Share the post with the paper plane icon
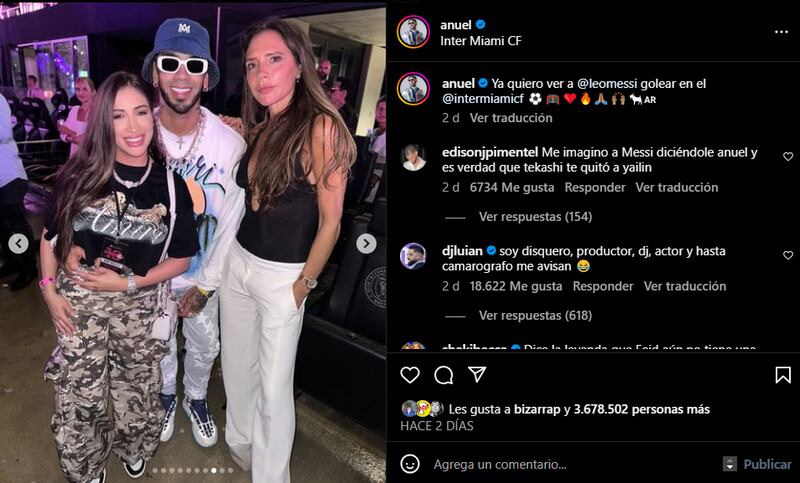The height and width of the screenshot is (483, 800). click(477, 374)
